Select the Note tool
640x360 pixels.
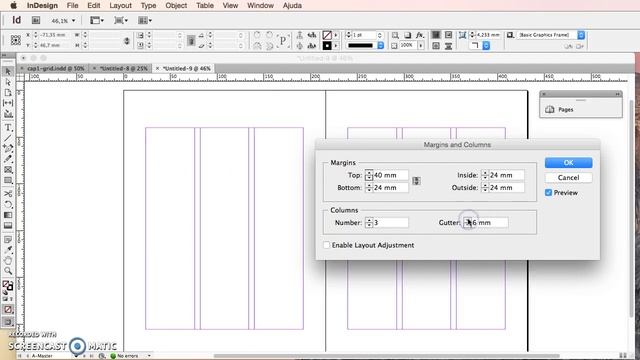click(x=8, y=240)
